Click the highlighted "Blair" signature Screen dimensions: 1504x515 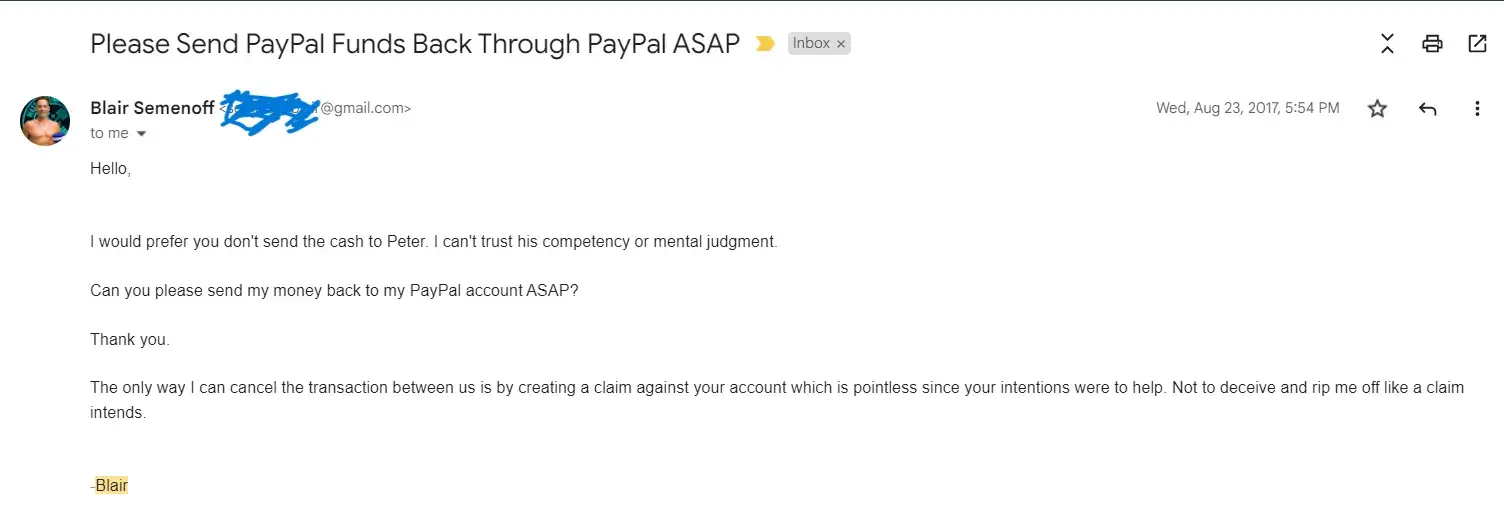tap(111, 486)
